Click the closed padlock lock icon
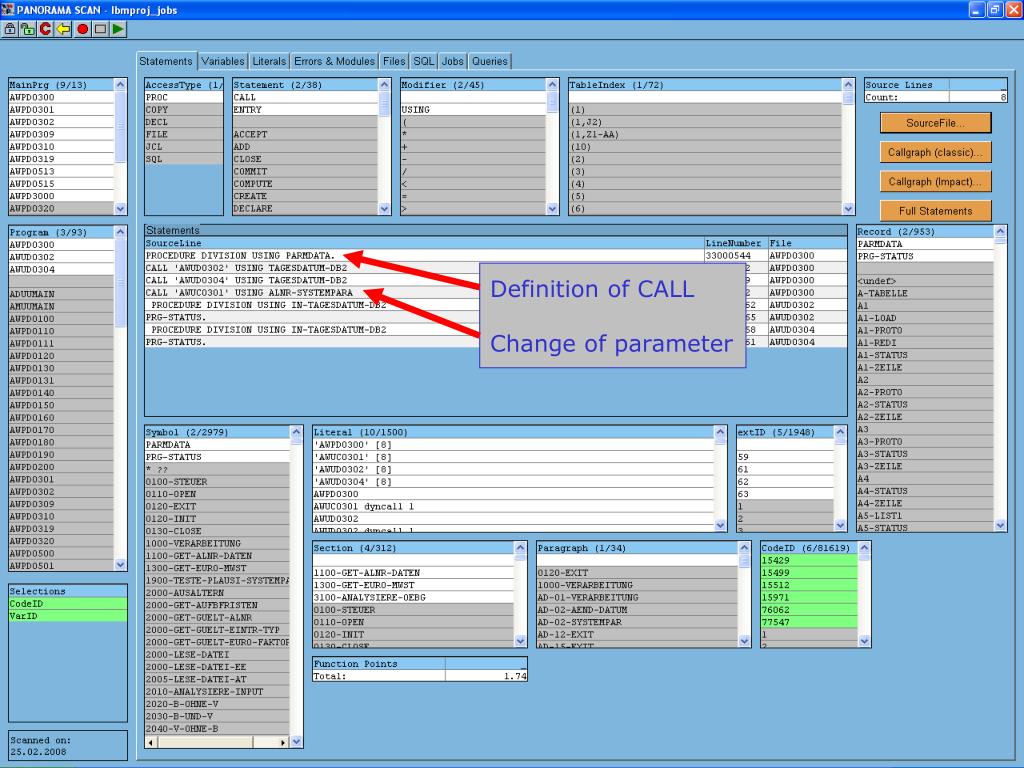Viewport: 1024px width, 768px height. coord(10,29)
